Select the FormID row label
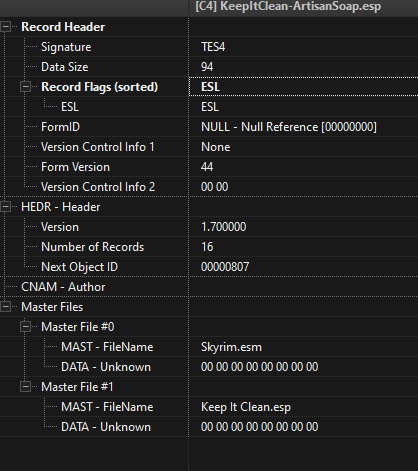The image size is (418, 471). click(60, 127)
